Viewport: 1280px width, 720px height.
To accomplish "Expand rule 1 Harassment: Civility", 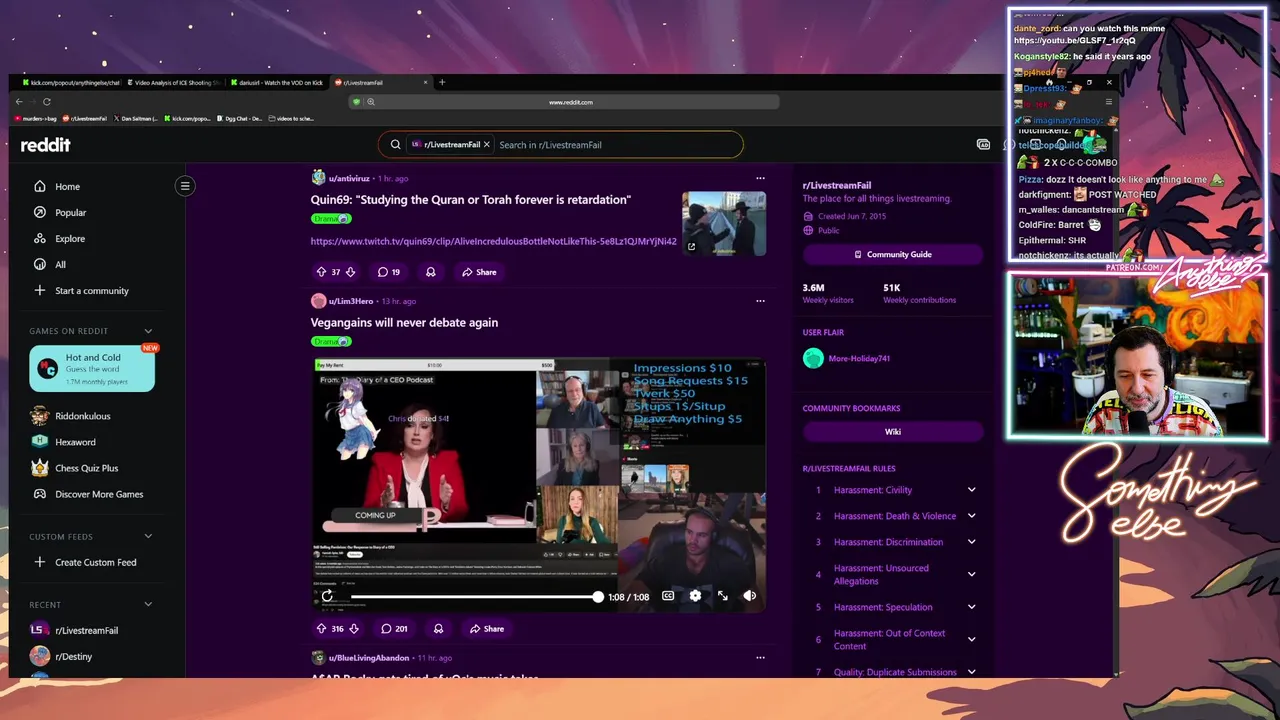I will 971,490.
